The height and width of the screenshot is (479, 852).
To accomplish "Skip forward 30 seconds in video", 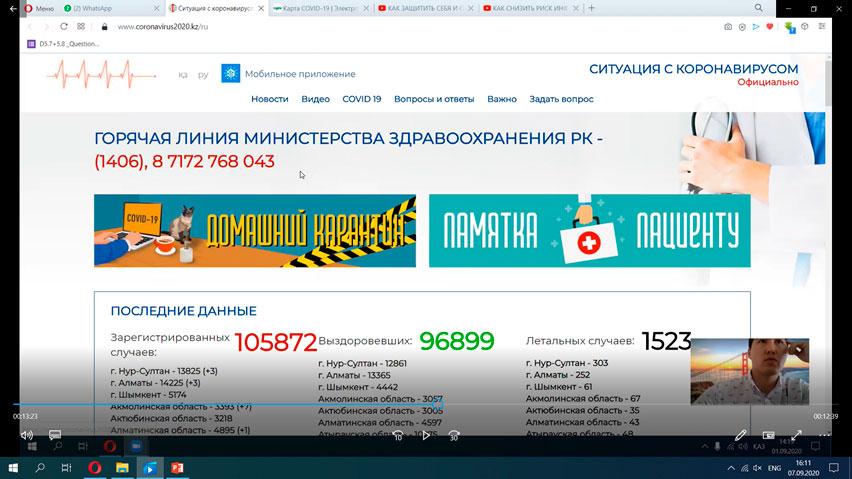I will pyautogui.click(x=453, y=435).
